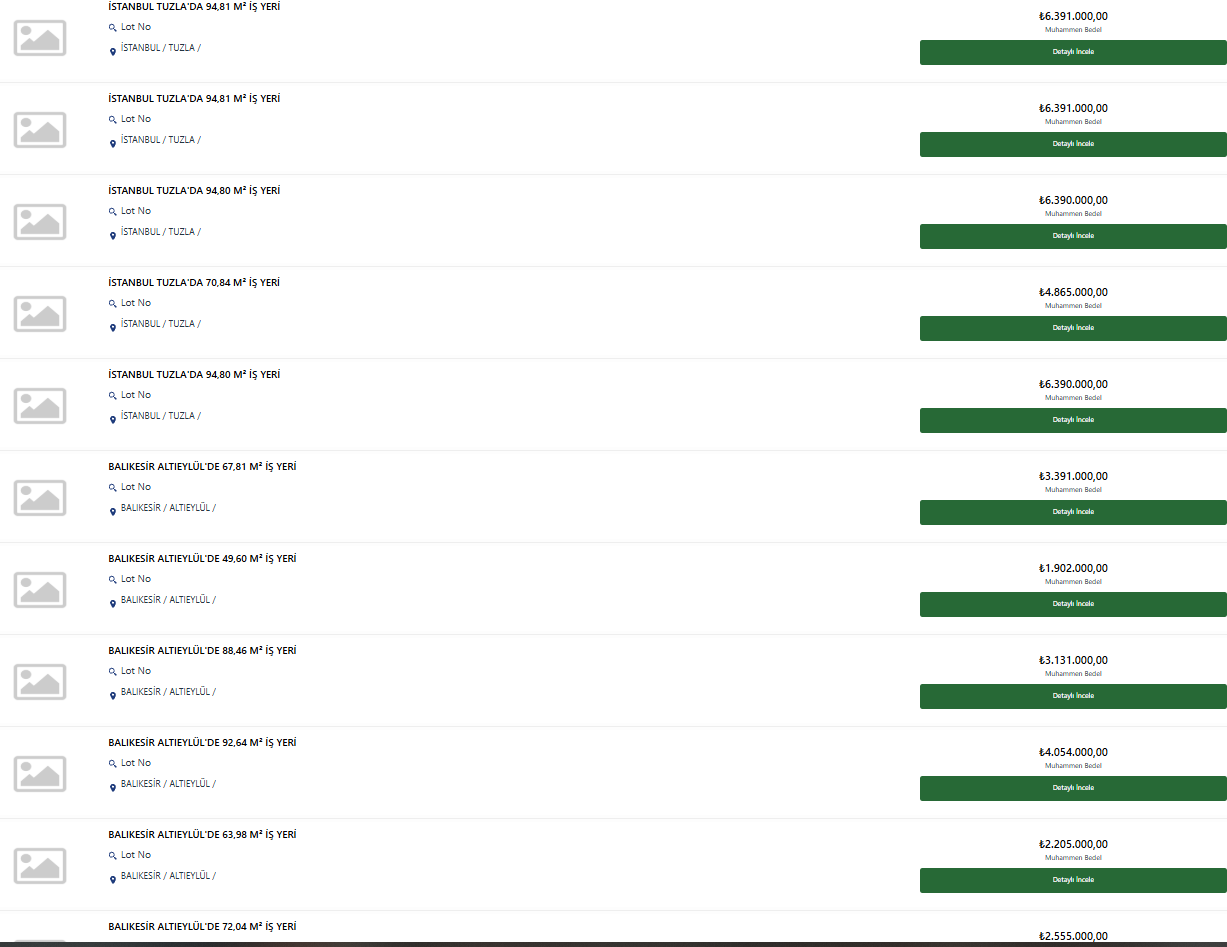Open the placeholder image of the 92,64 M² Altıeylül listing
The image size is (1227, 947).
40,774
